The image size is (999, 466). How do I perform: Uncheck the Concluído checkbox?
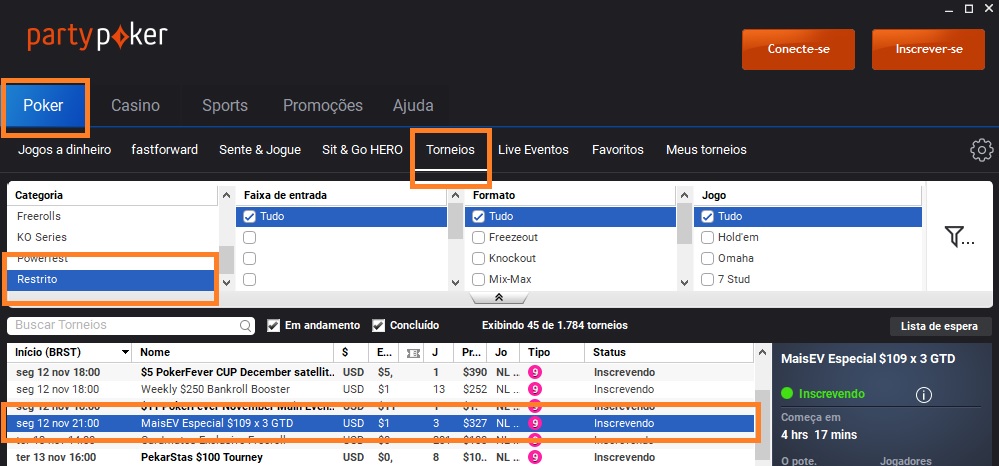click(x=378, y=325)
